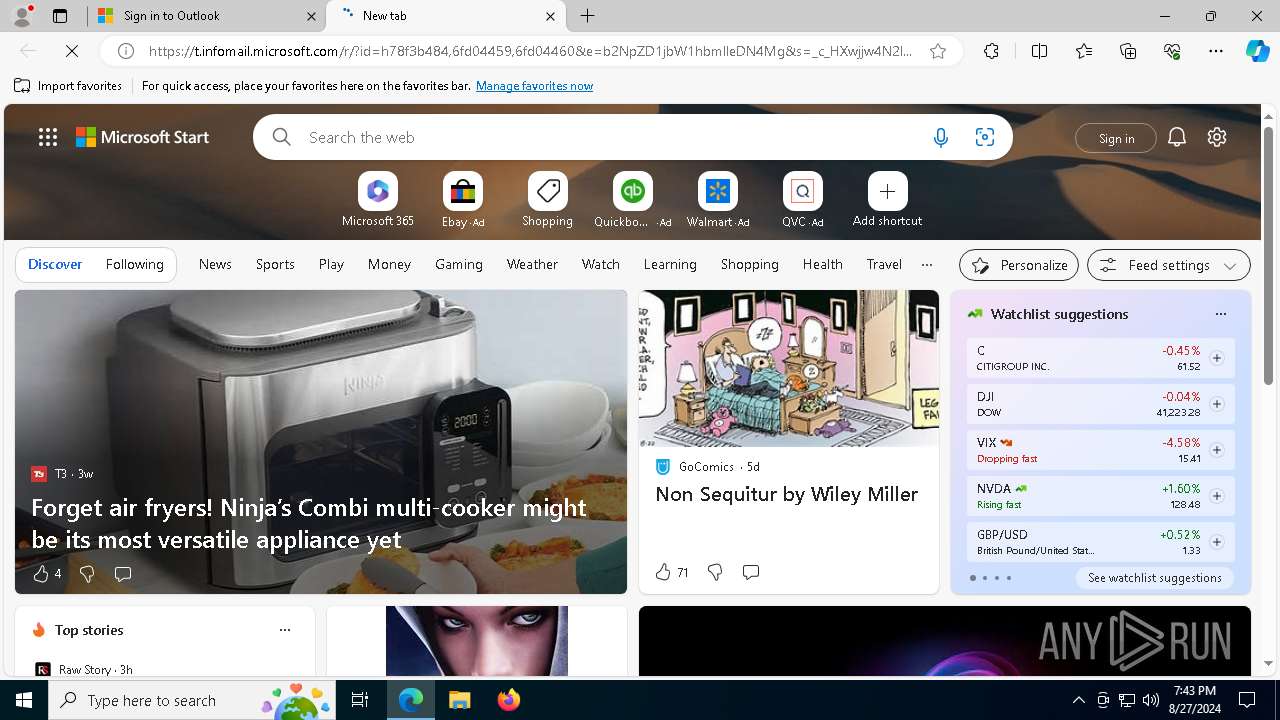Open the Walmart ad shortcut
This screenshot has height=720, width=1280.
(x=718, y=200)
